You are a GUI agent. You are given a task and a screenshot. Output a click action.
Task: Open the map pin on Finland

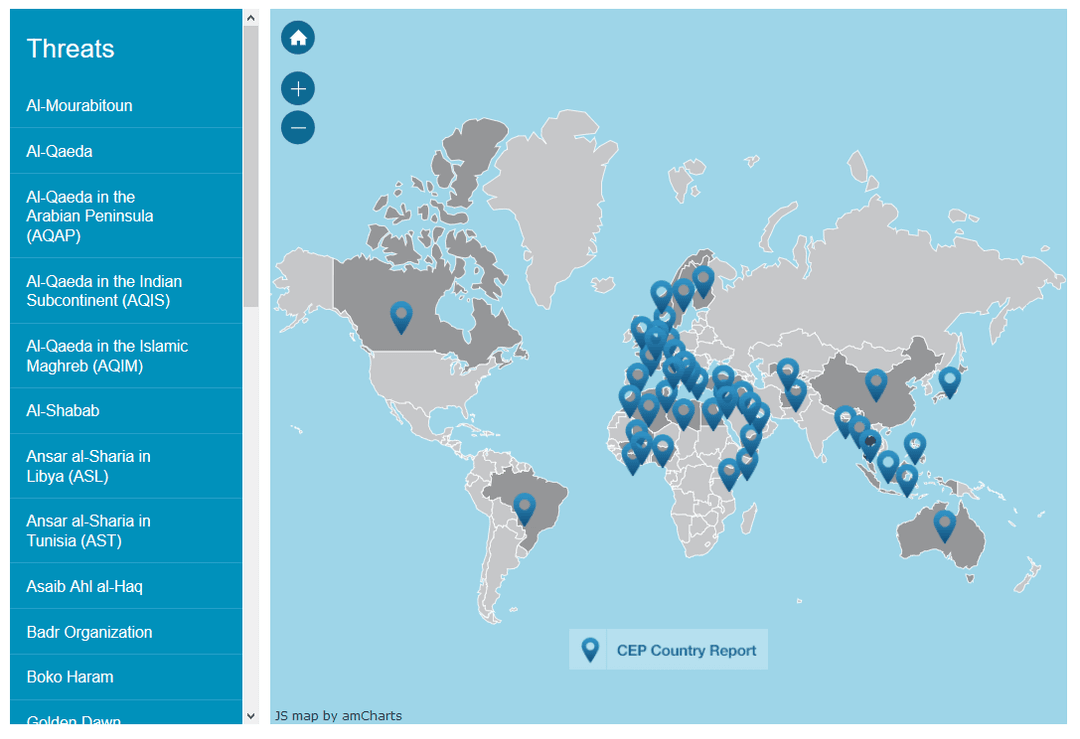pos(703,279)
